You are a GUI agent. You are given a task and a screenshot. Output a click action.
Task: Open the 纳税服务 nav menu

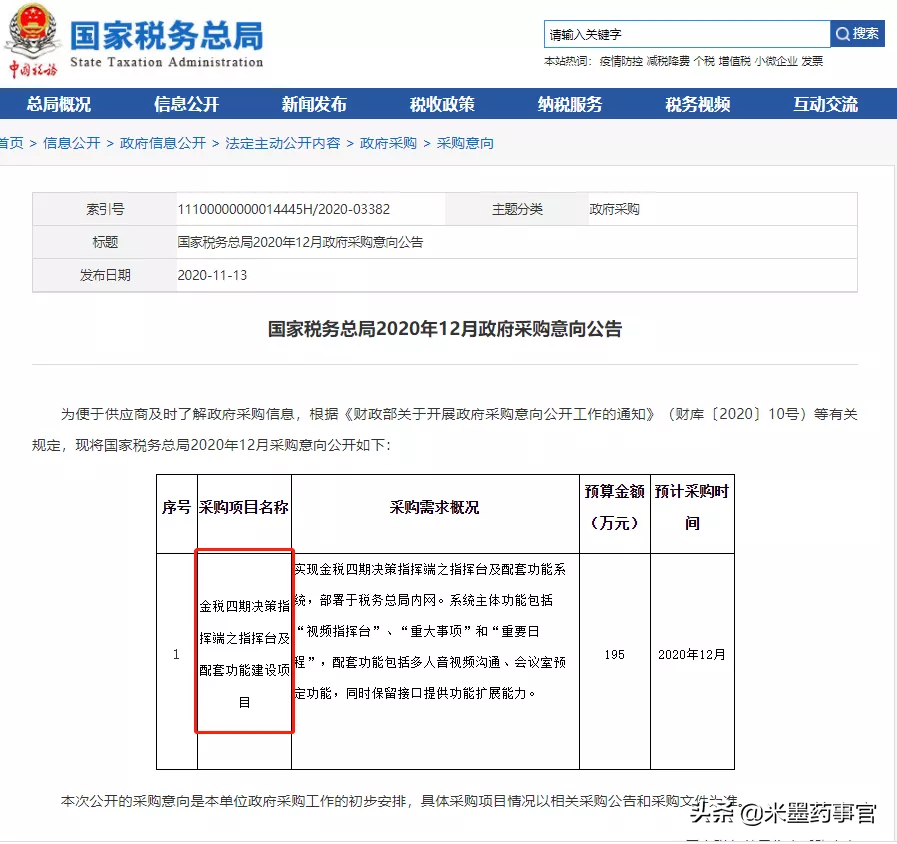click(x=570, y=104)
